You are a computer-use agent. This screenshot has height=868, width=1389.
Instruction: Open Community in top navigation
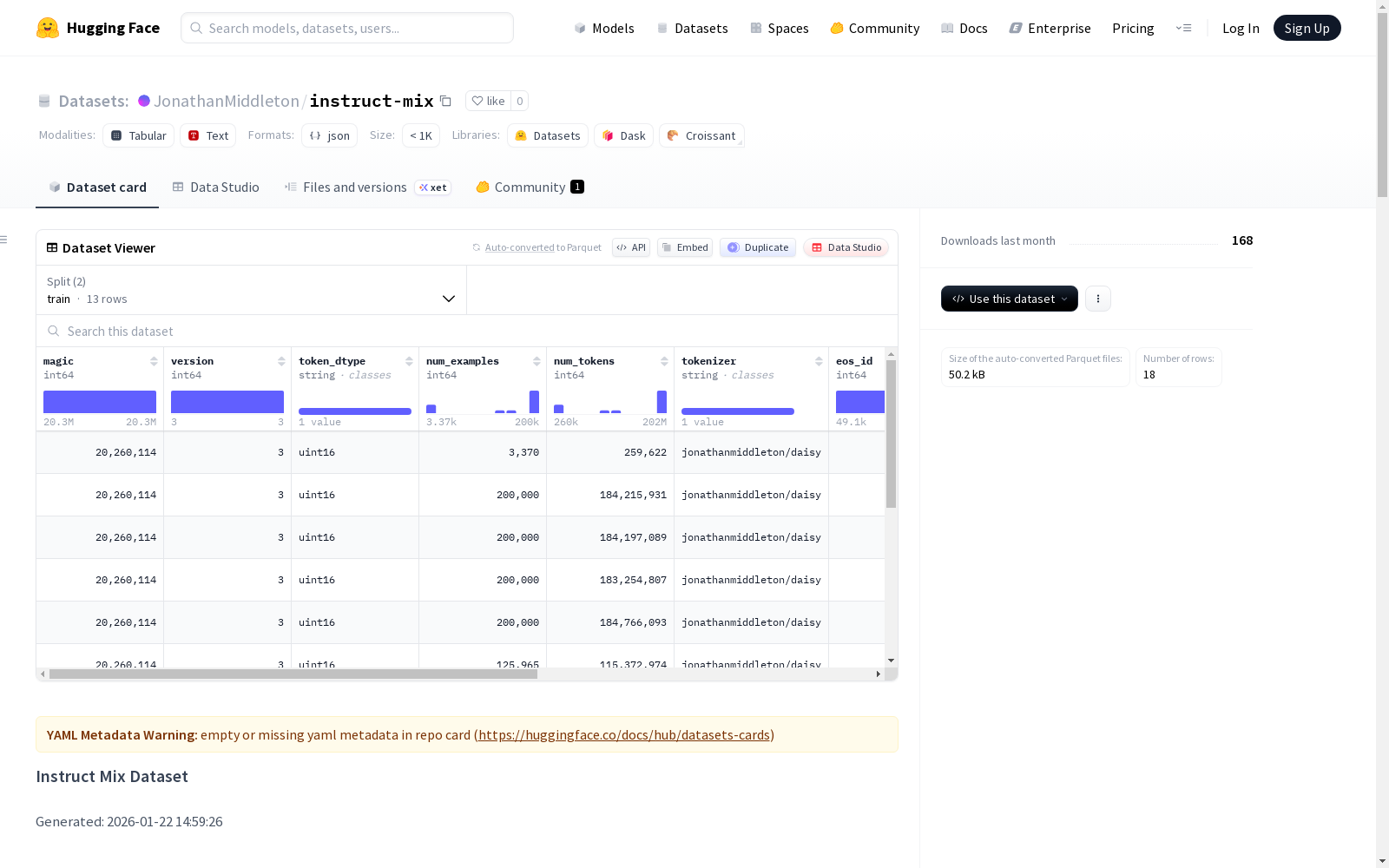875,28
